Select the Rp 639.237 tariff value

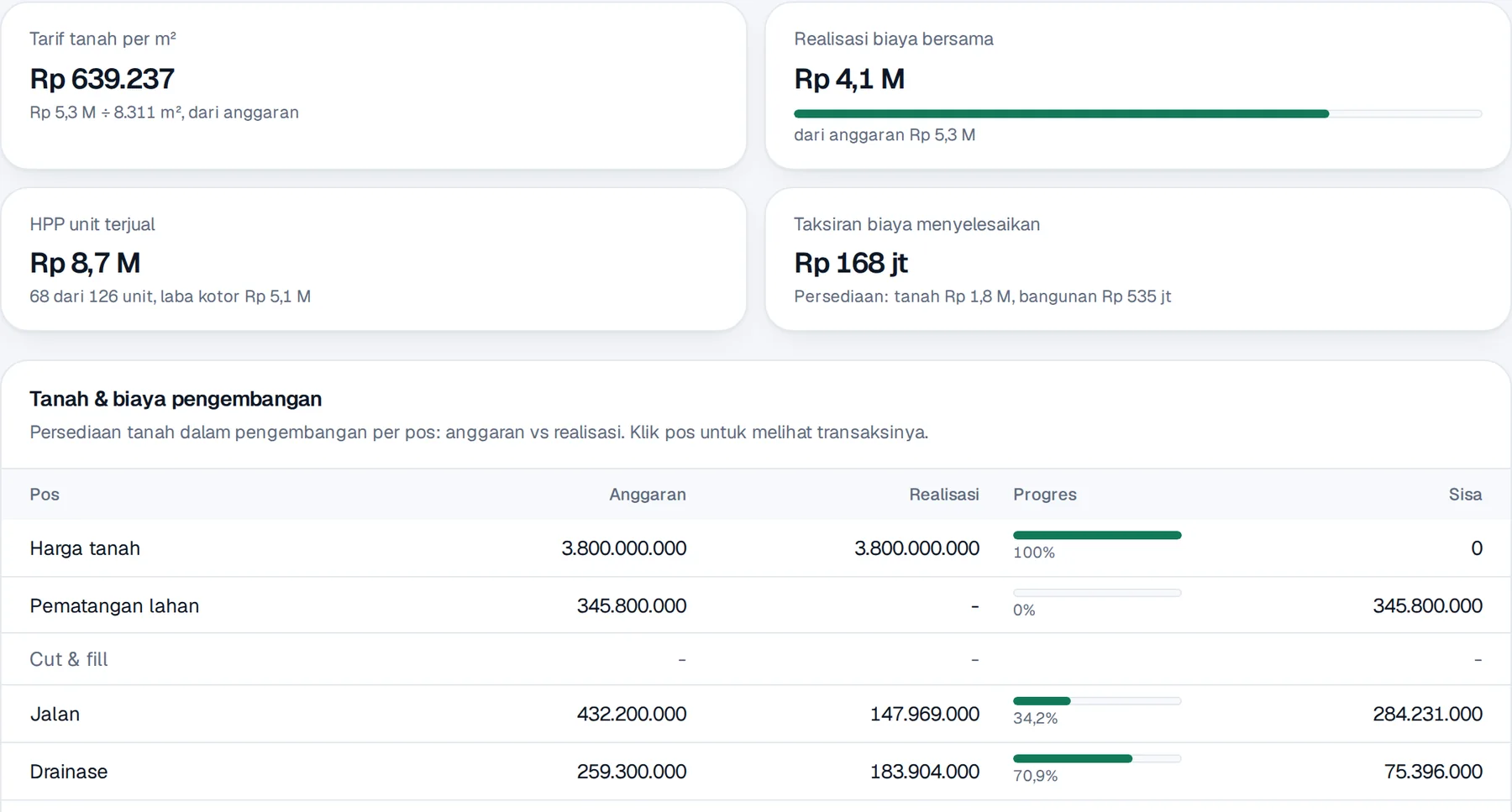click(x=102, y=79)
